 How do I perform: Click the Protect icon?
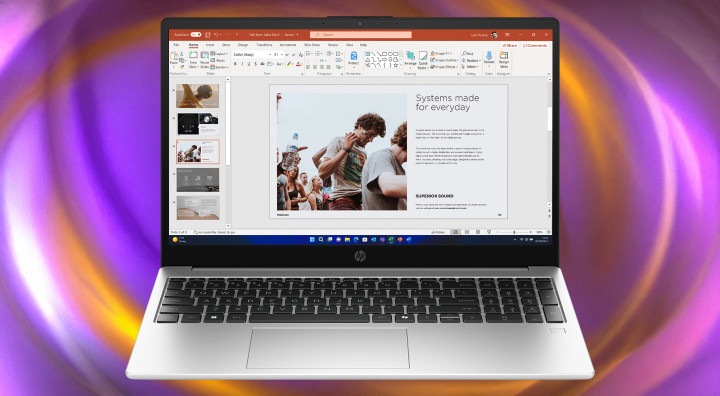point(354,56)
